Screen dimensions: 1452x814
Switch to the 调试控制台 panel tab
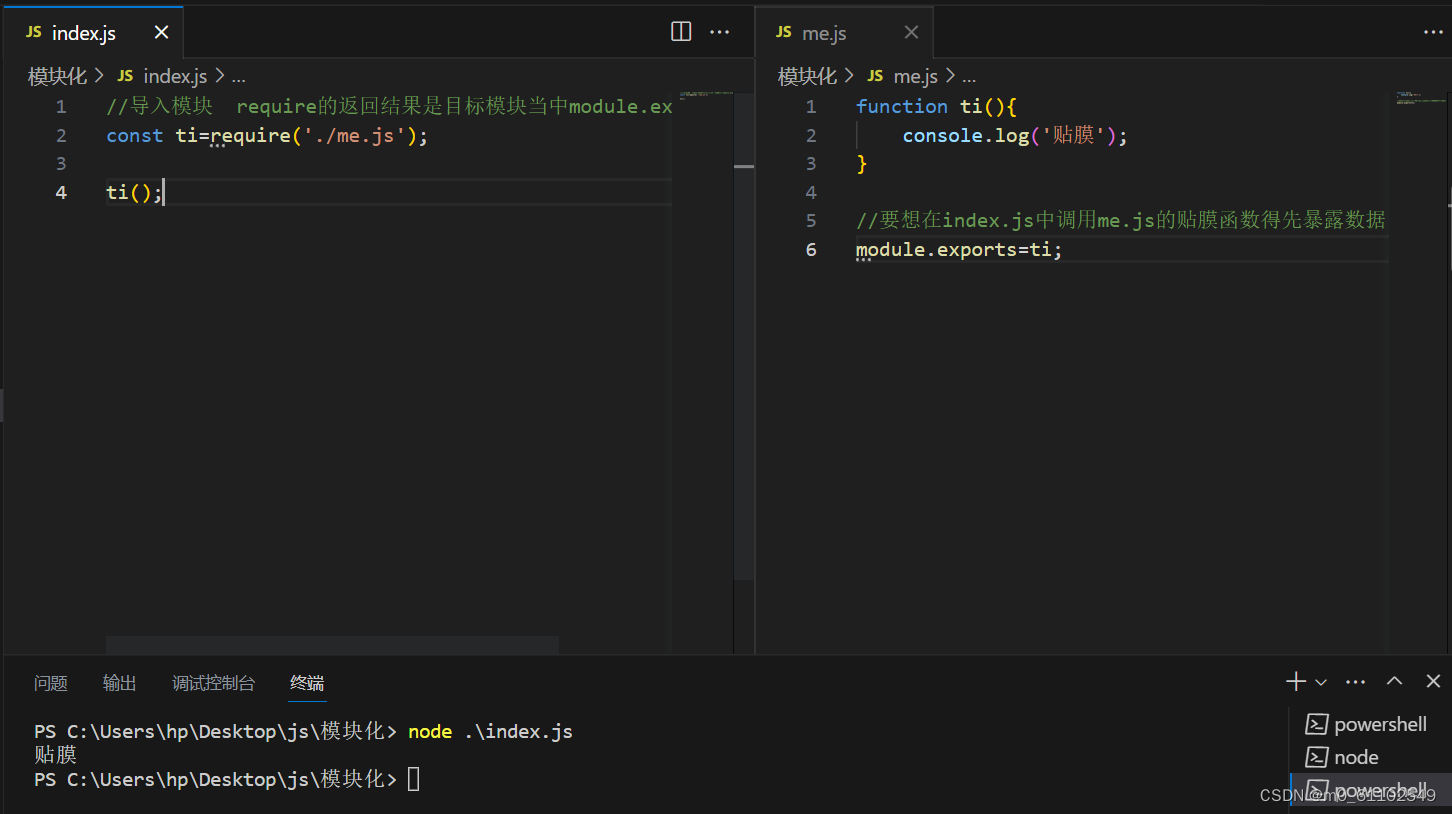point(213,682)
